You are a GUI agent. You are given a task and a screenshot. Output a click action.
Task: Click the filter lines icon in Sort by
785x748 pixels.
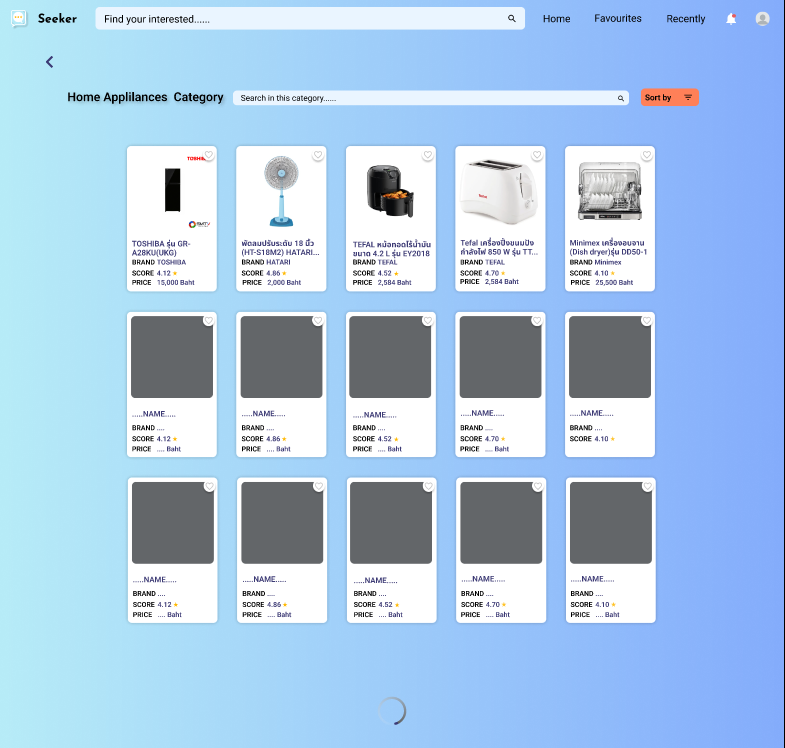pos(688,97)
